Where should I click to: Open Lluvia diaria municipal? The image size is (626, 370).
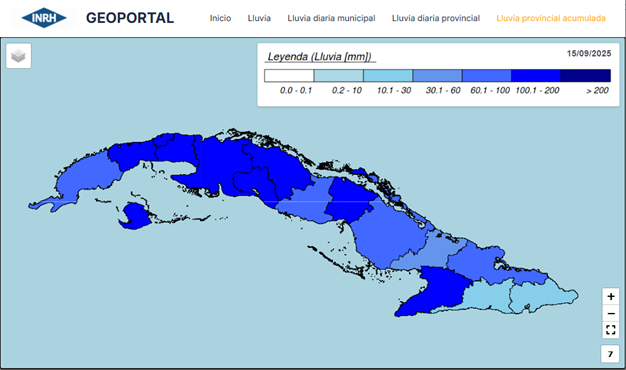(331, 18)
